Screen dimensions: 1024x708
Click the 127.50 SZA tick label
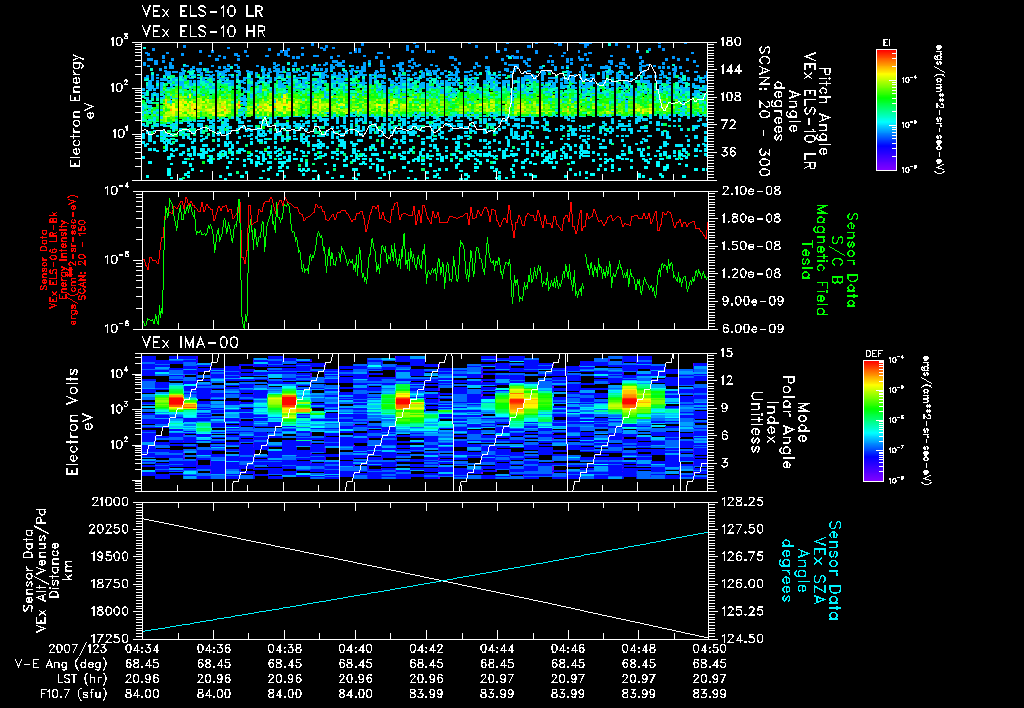[741, 529]
